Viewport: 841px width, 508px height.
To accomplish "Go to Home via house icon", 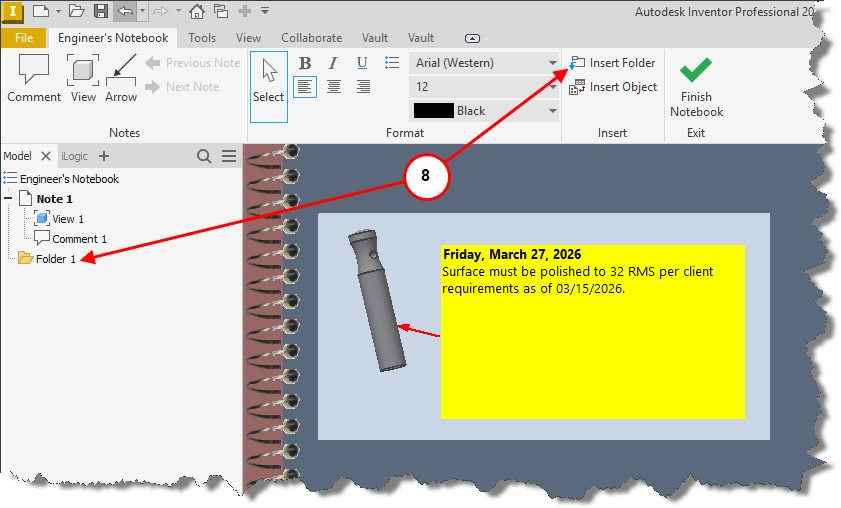I will click(197, 11).
